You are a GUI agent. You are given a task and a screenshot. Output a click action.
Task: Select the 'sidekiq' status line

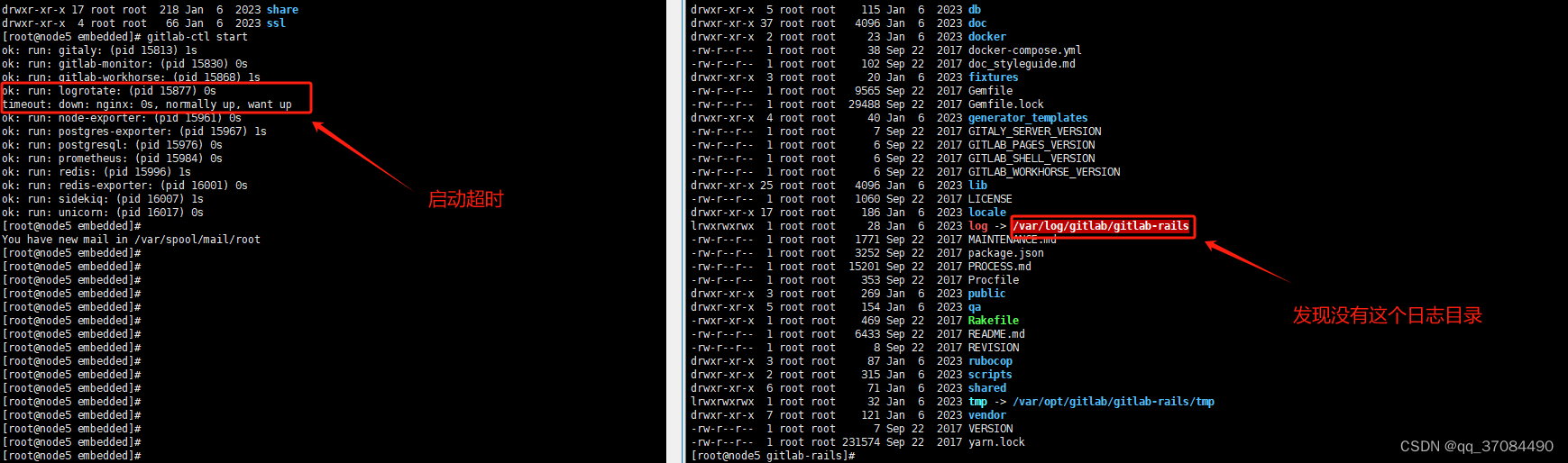103,199
